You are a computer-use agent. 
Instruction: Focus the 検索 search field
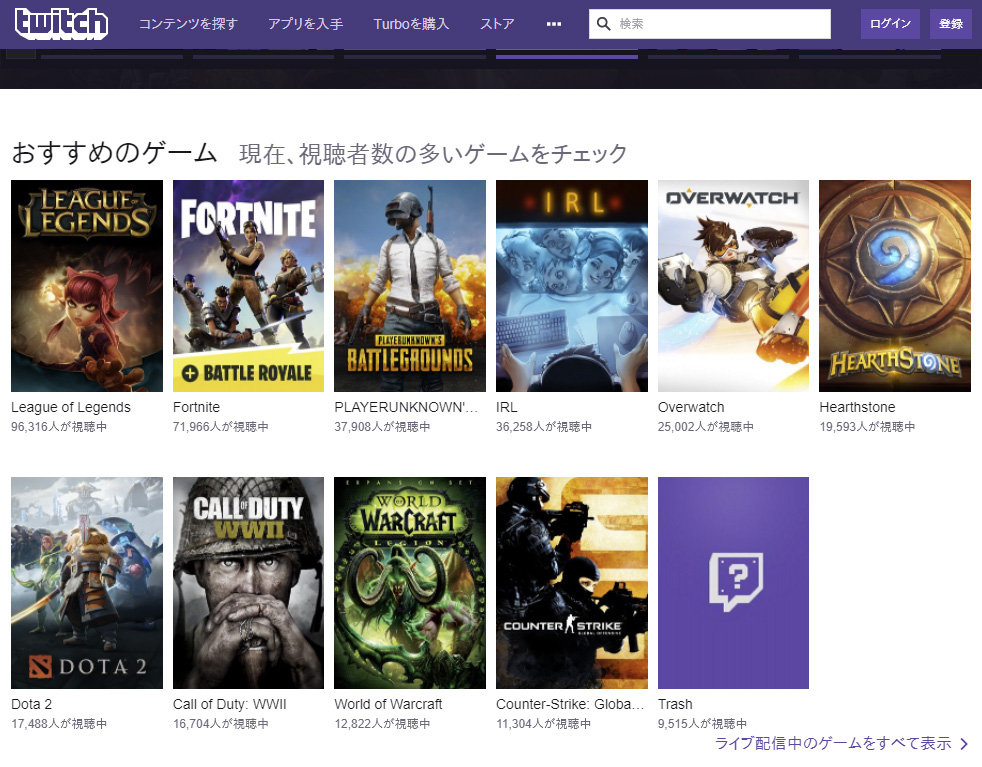pyautogui.click(x=710, y=24)
